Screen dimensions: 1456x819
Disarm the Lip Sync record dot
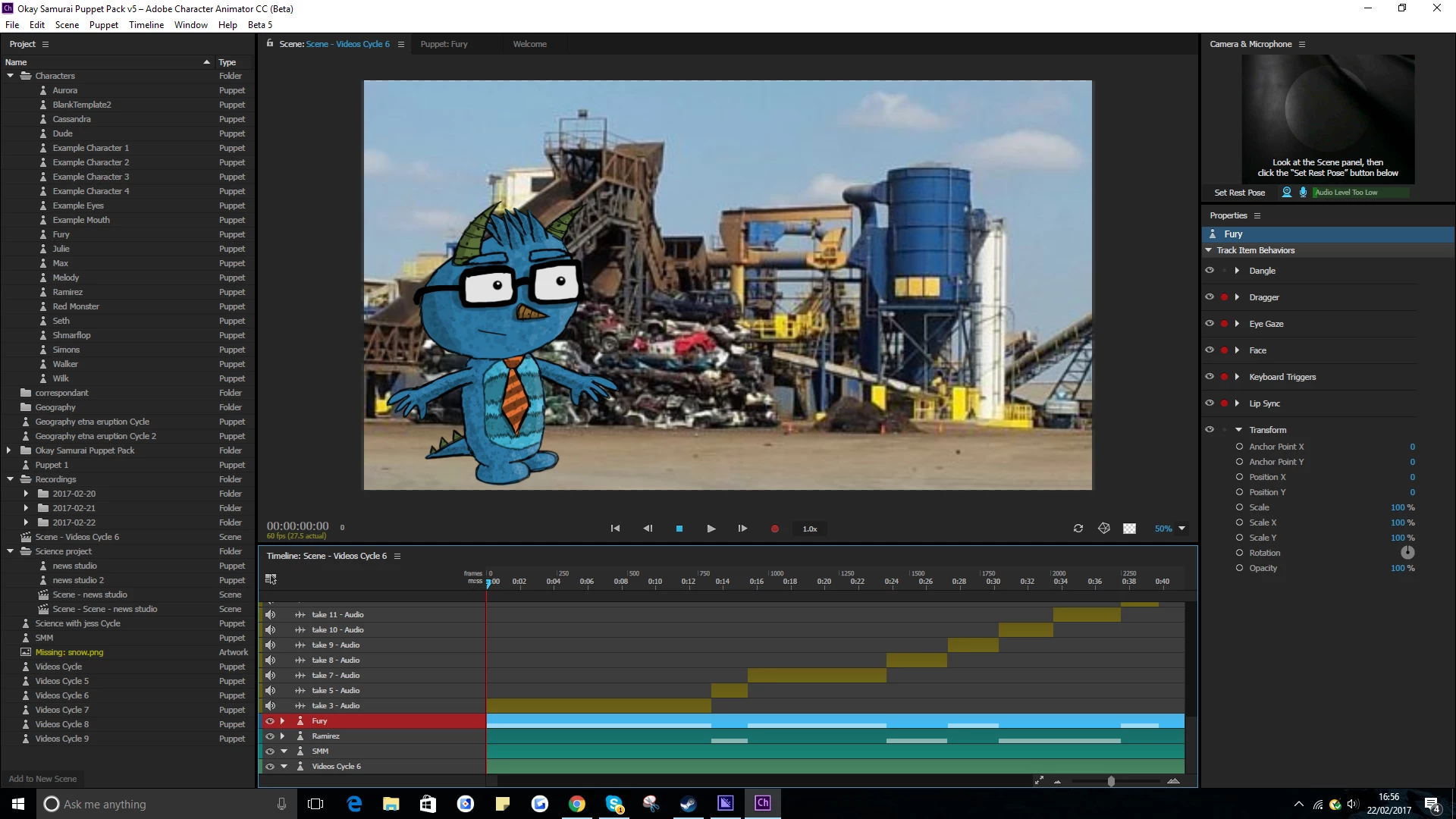click(1224, 403)
